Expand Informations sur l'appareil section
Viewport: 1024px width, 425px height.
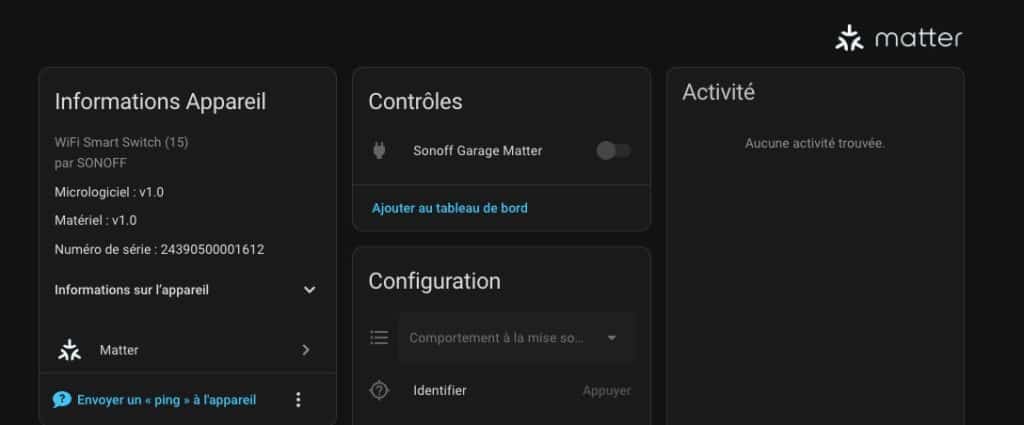pos(309,290)
